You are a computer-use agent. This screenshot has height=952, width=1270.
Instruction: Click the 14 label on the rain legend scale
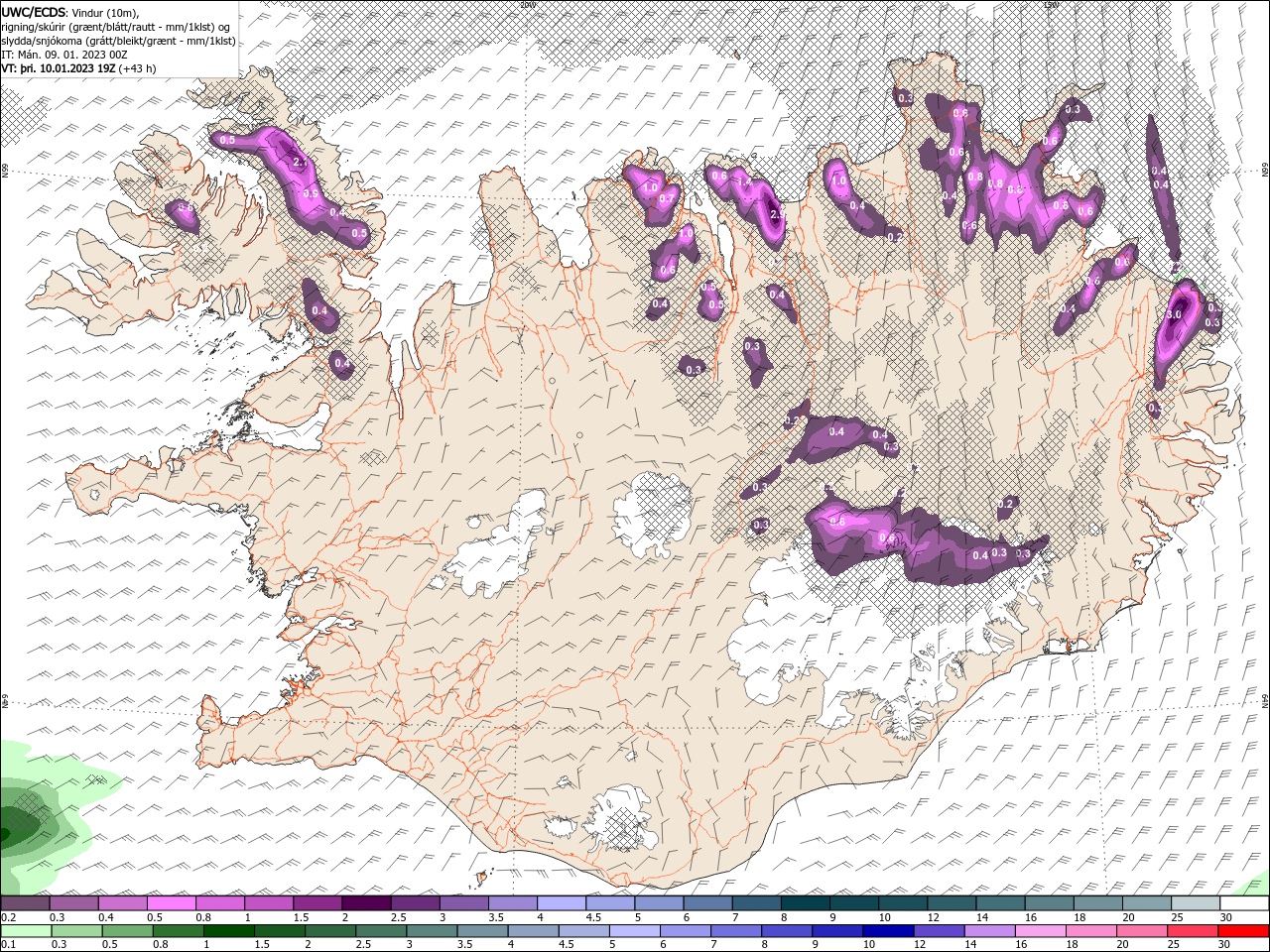(970, 944)
